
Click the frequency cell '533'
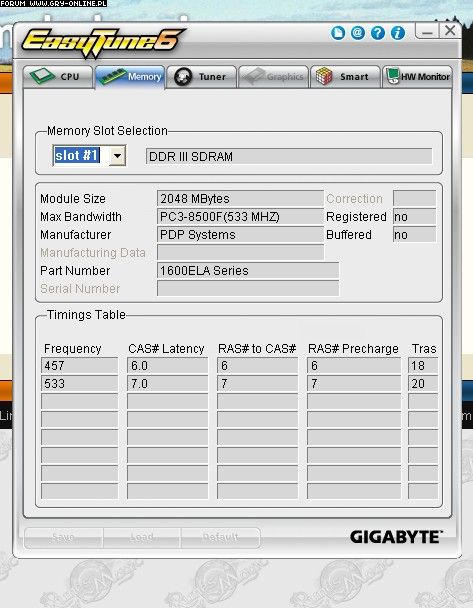(79, 383)
